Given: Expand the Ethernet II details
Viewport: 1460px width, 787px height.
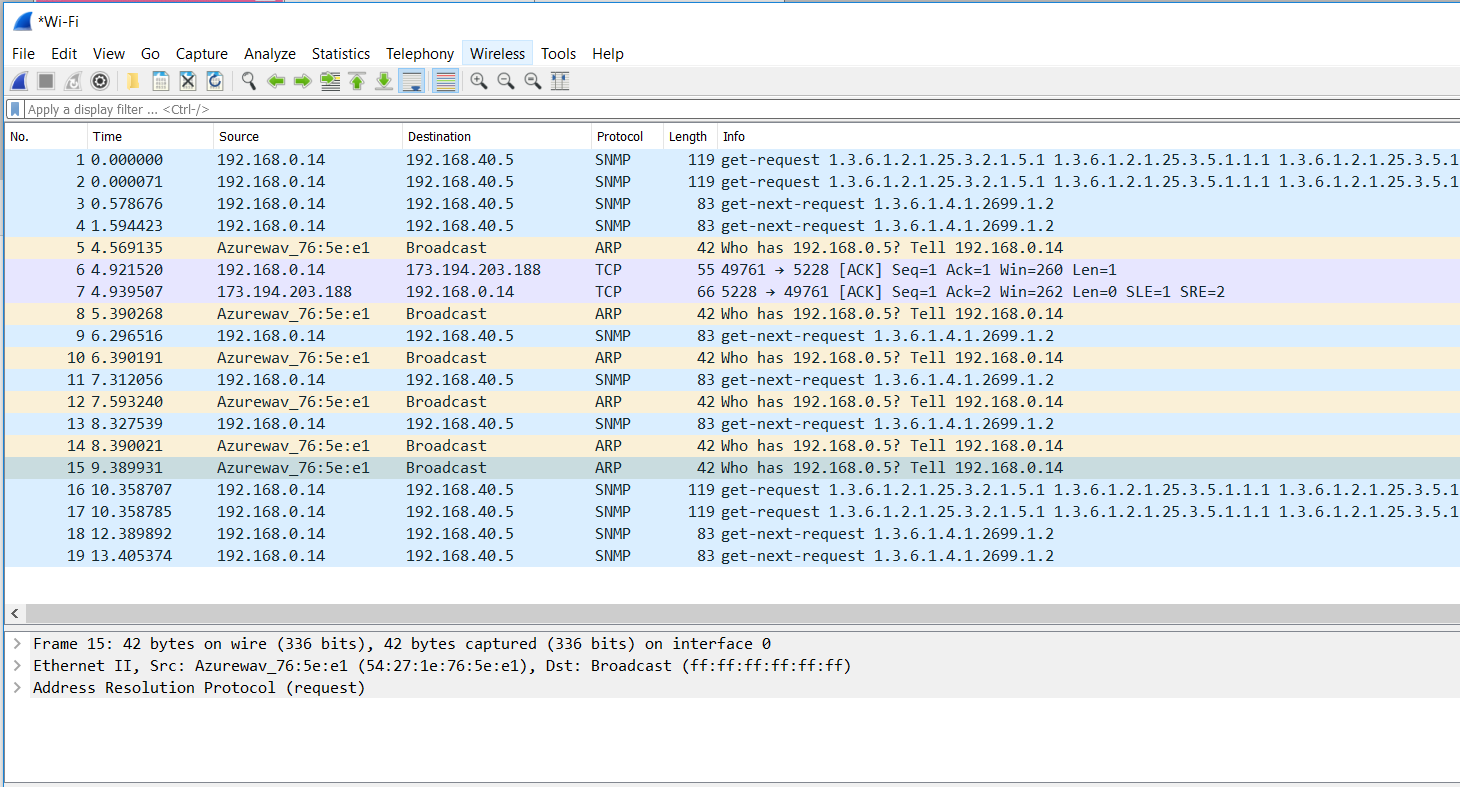Looking at the screenshot, I should tap(18, 666).
